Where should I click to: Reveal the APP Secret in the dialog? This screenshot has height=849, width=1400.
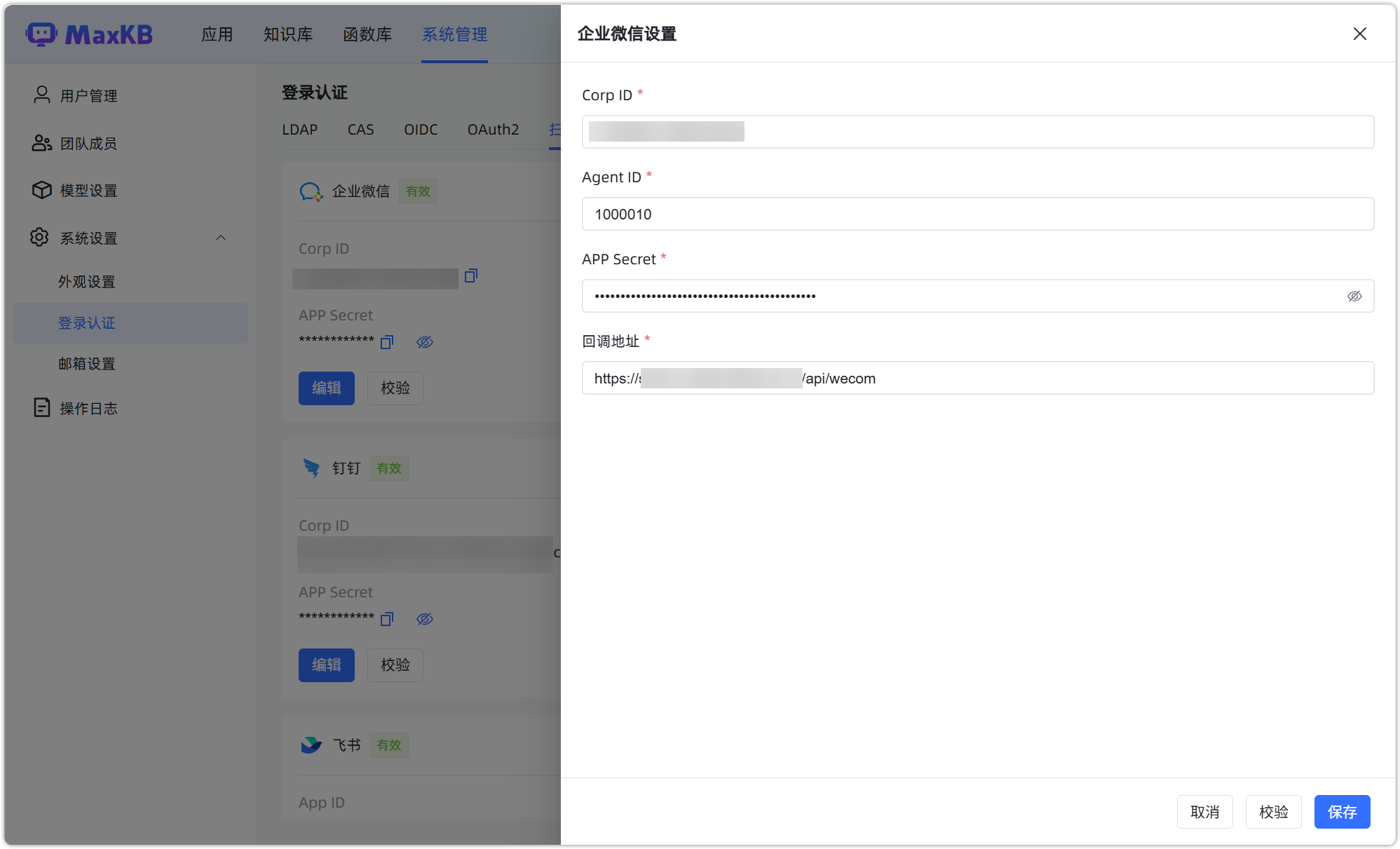click(x=1355, y=296)
